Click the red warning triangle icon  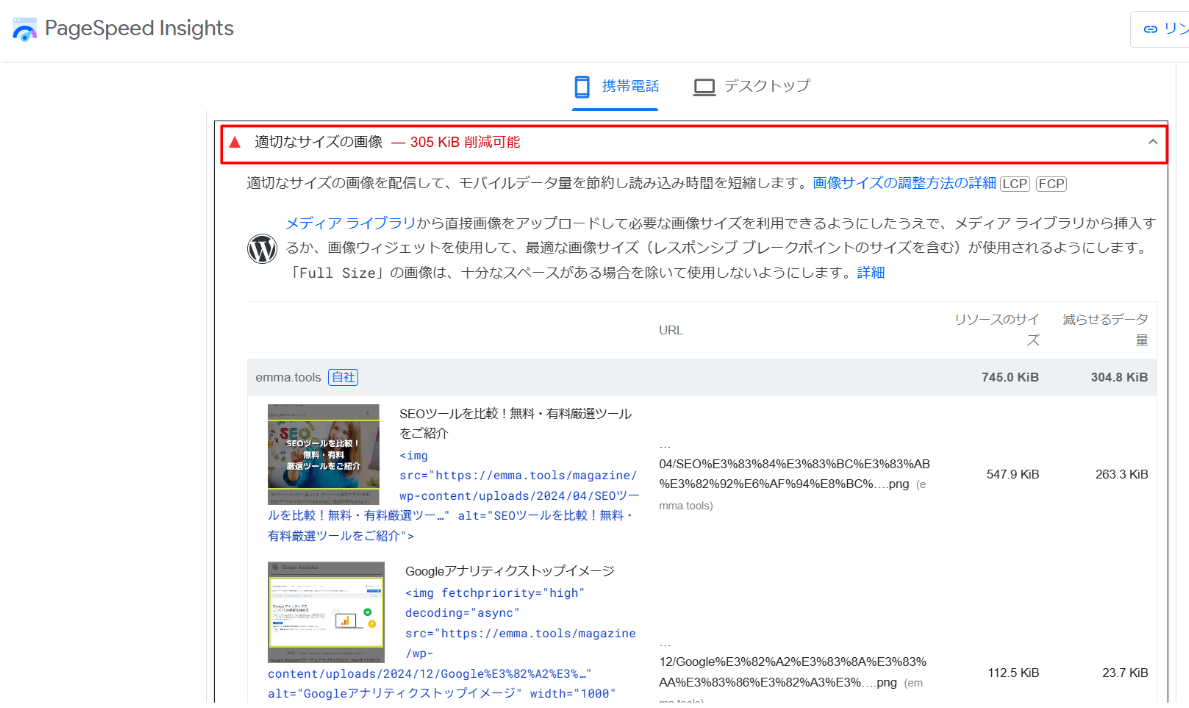[x=235, y=143]
